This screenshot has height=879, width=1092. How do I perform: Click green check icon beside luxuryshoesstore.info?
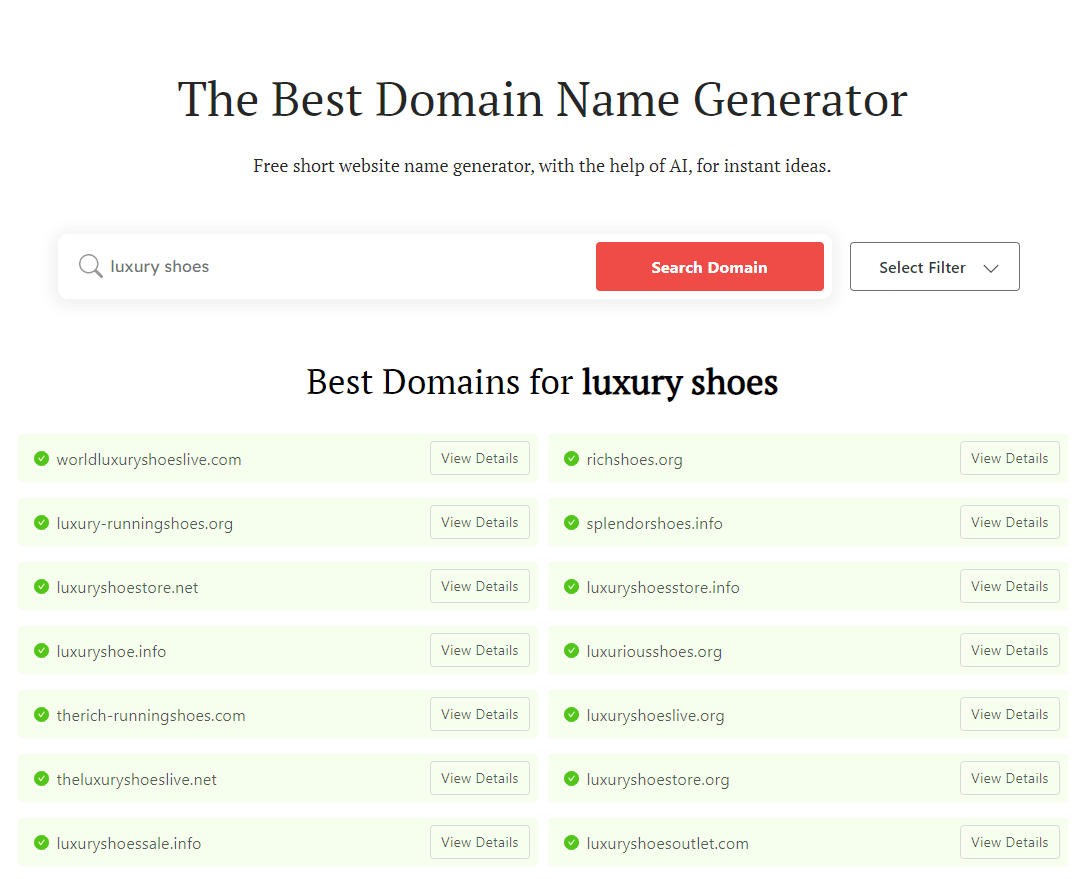(x=572, y=586)
